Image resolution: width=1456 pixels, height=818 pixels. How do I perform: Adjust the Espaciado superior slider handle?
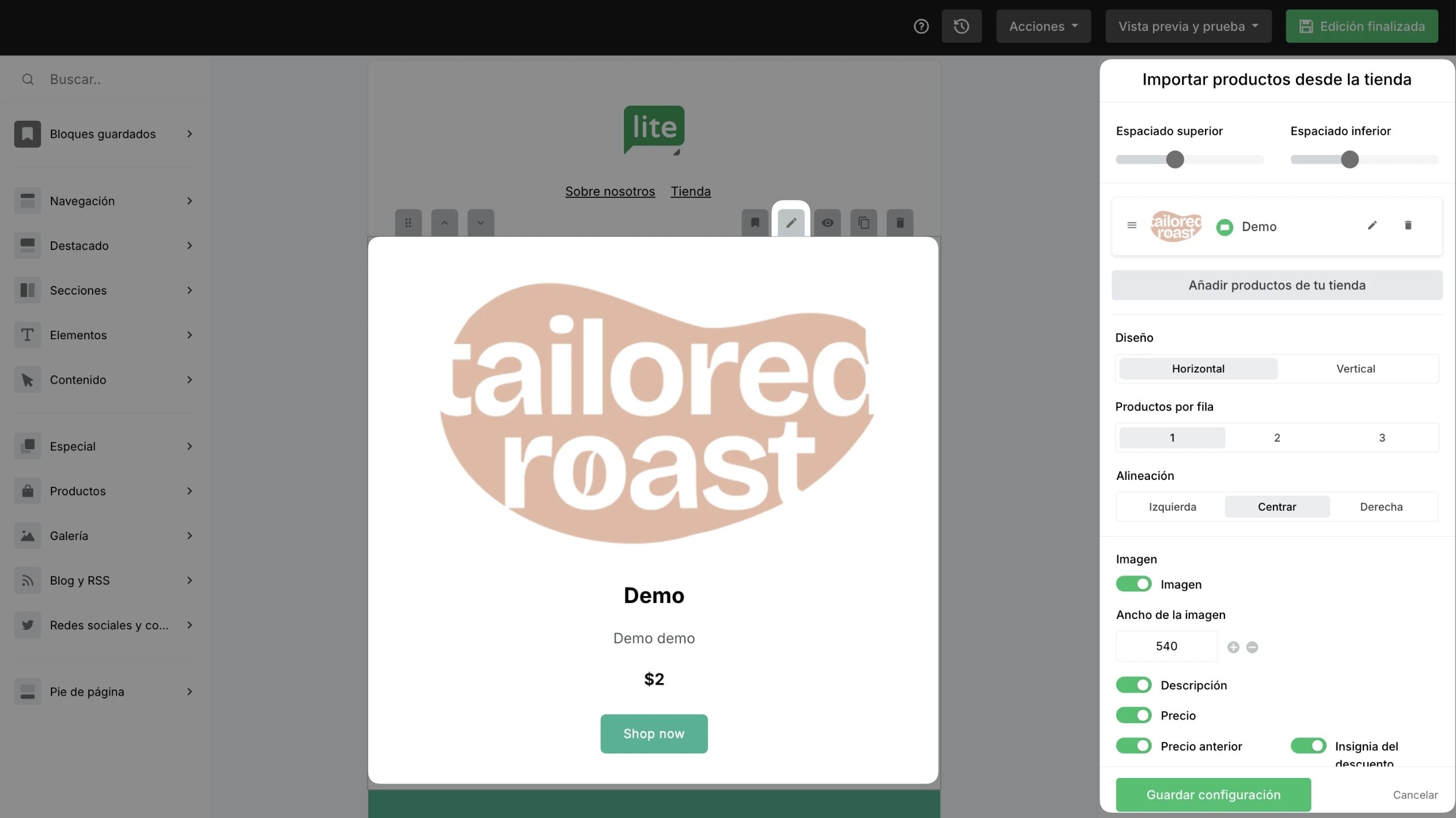pos(1175,160)
